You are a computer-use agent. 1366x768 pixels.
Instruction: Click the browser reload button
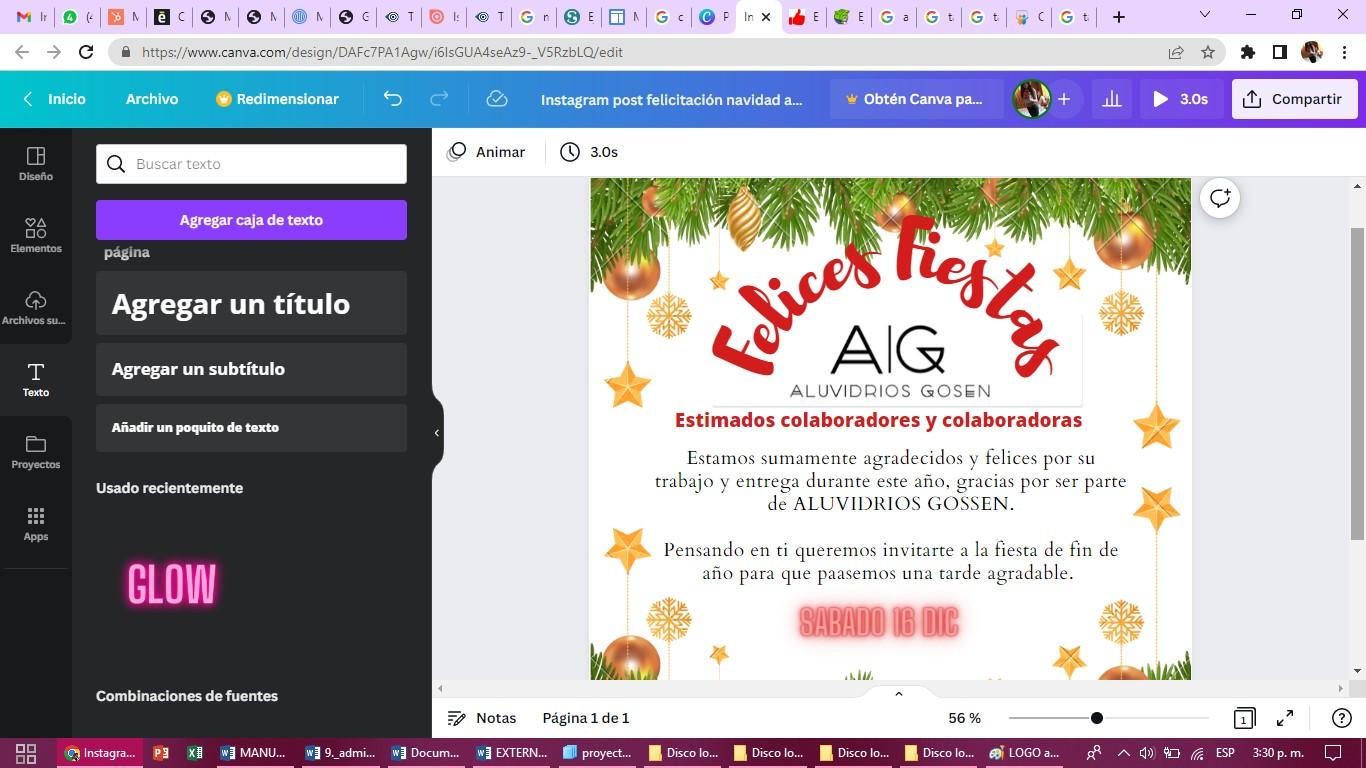pos(86,52)
